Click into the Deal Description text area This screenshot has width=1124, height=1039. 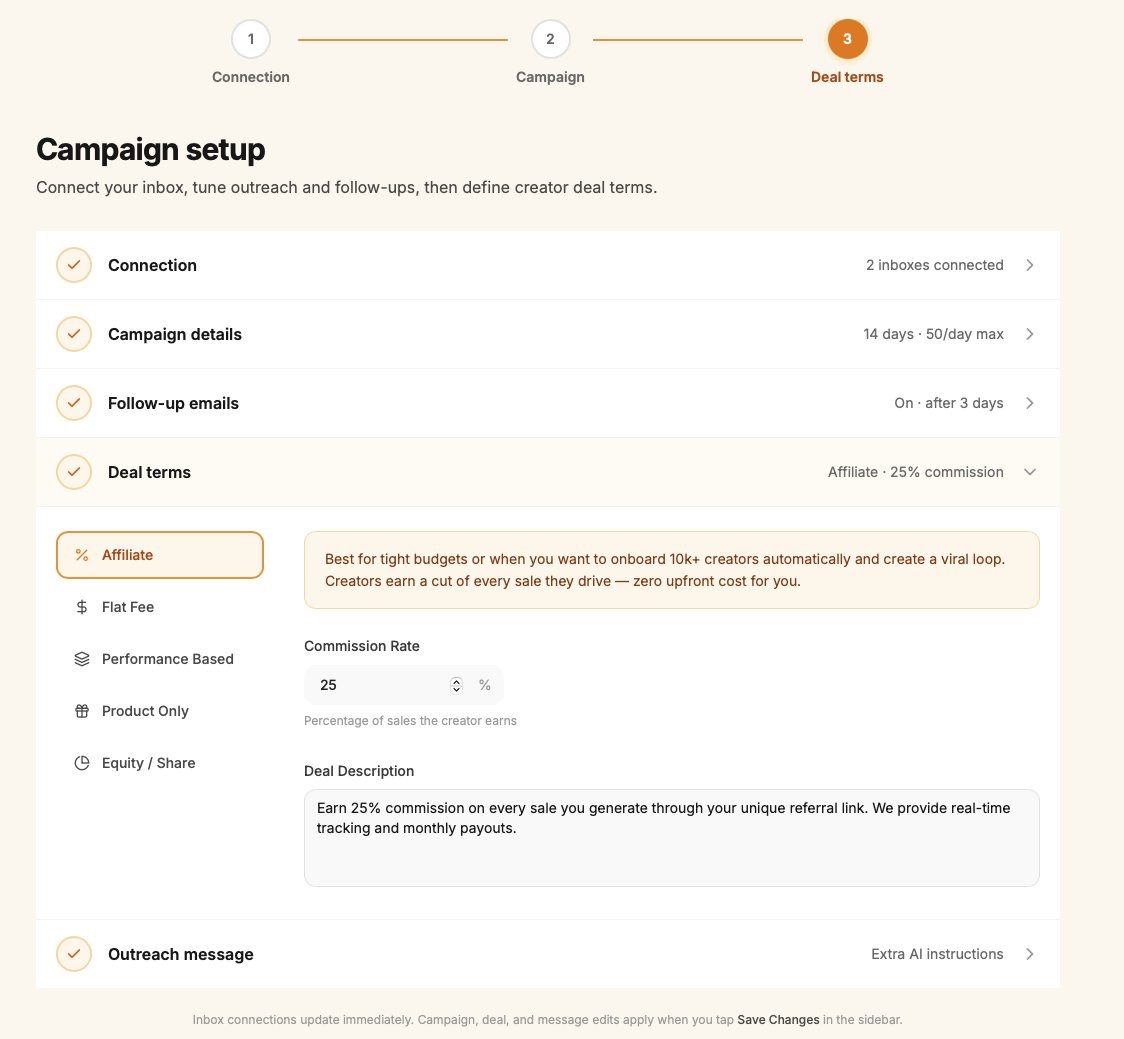(x=672, y=838)
